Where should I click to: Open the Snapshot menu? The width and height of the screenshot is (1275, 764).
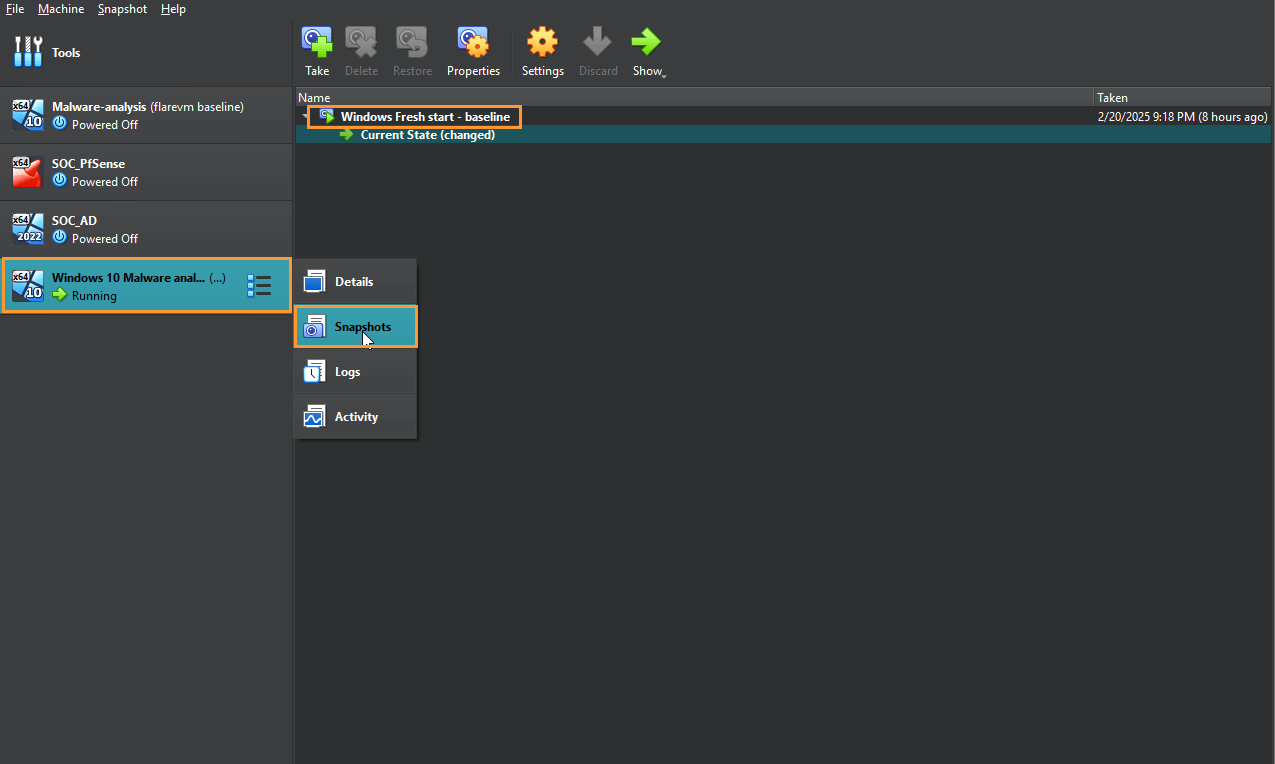pos(122,9)
